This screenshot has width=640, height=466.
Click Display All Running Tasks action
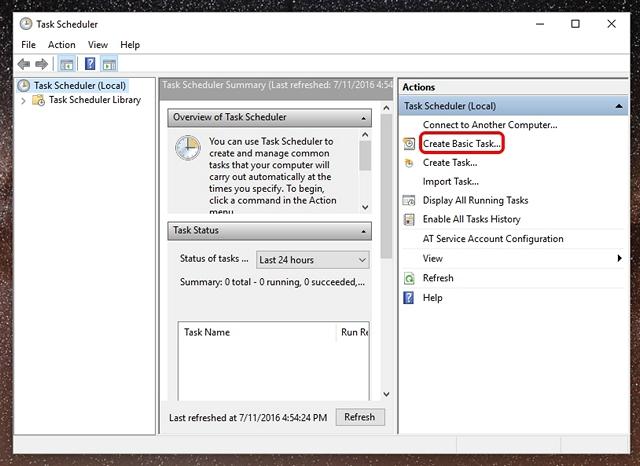476,200
